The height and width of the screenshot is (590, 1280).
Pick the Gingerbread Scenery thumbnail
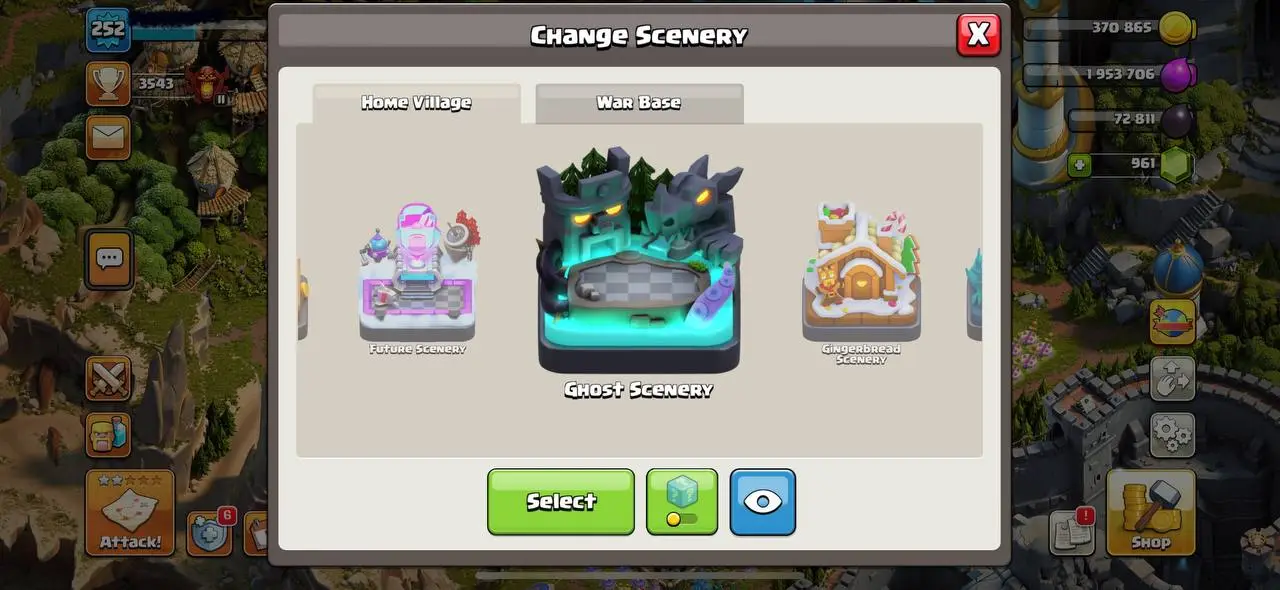pyautogui.click(x=861, y=283)
